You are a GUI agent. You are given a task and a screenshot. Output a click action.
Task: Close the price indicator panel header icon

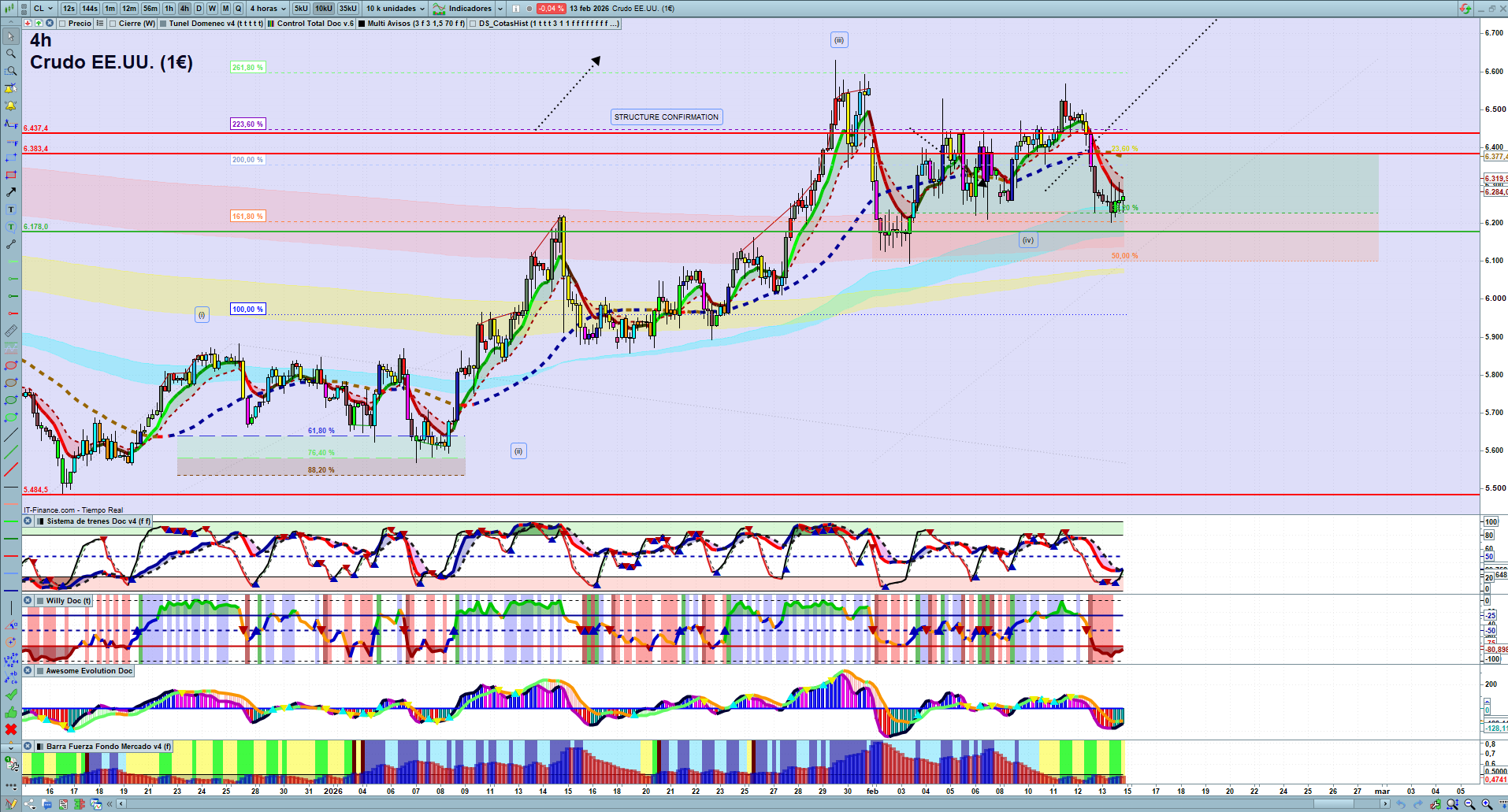pyautogui.click(x=50, y=24)
